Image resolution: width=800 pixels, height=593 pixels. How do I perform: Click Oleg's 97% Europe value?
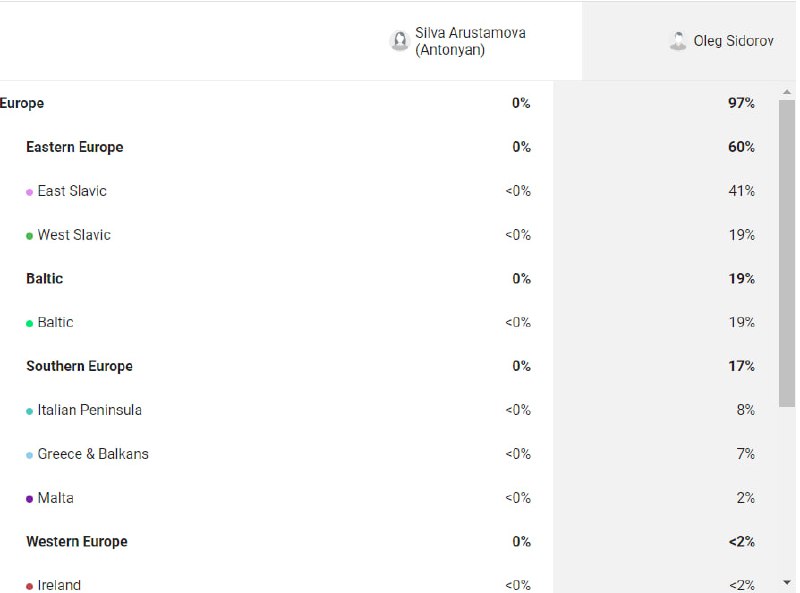coord(741,103)
